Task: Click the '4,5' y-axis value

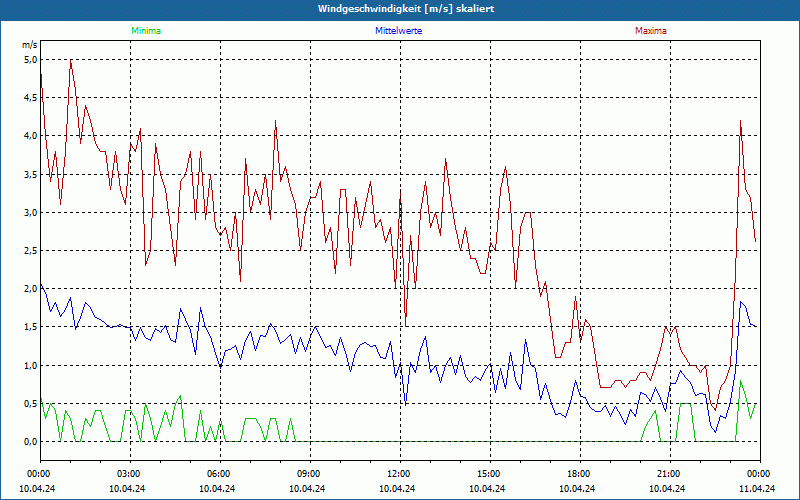Action: 31,98
